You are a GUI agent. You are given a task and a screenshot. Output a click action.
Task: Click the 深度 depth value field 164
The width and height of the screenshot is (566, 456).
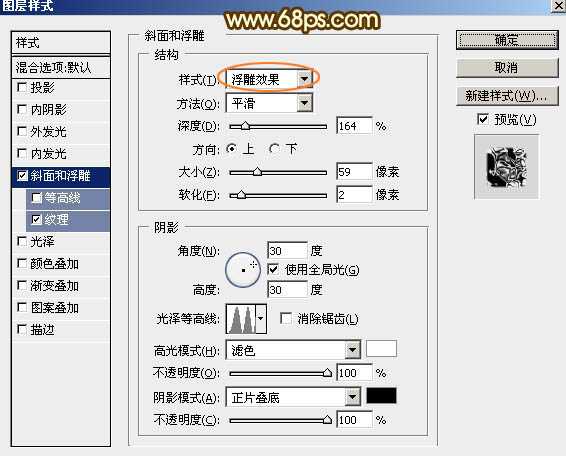click(354, 126)
